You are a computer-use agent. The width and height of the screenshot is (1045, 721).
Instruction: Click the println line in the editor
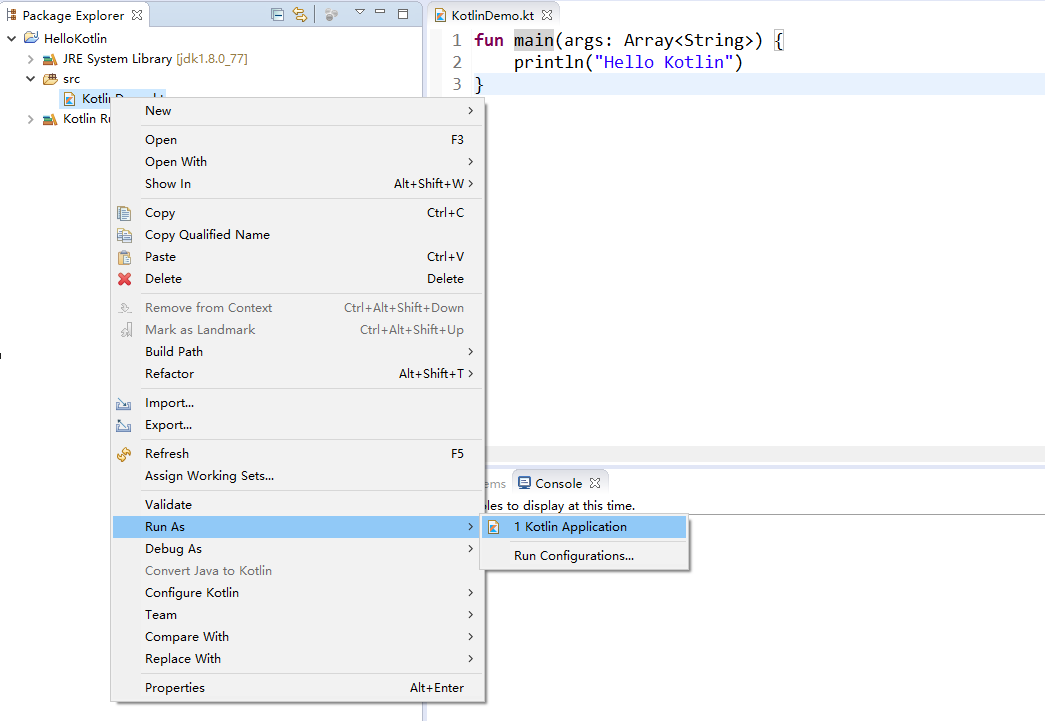[628, 62]
